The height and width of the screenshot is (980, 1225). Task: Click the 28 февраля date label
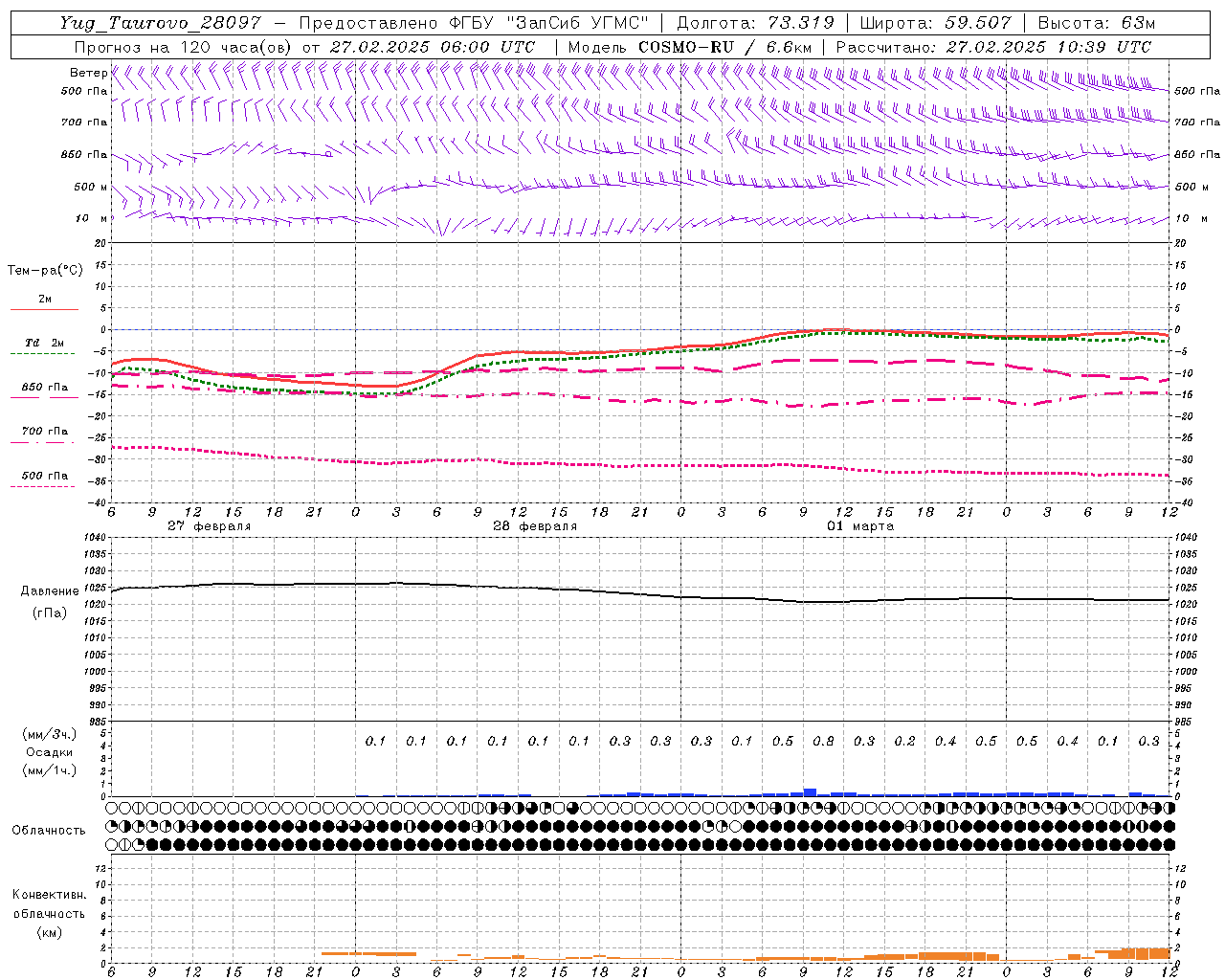click(x=535, y=526)
